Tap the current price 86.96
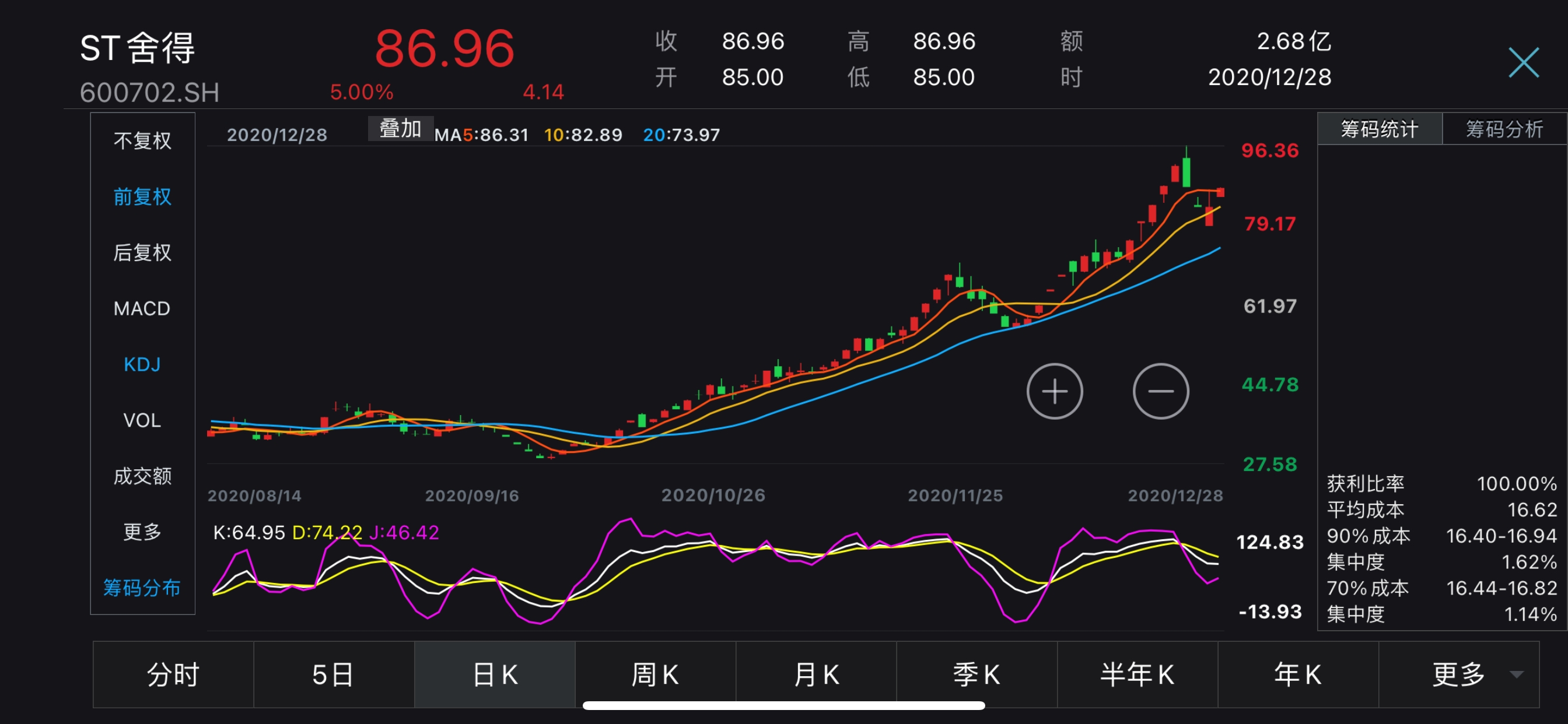 444,48
